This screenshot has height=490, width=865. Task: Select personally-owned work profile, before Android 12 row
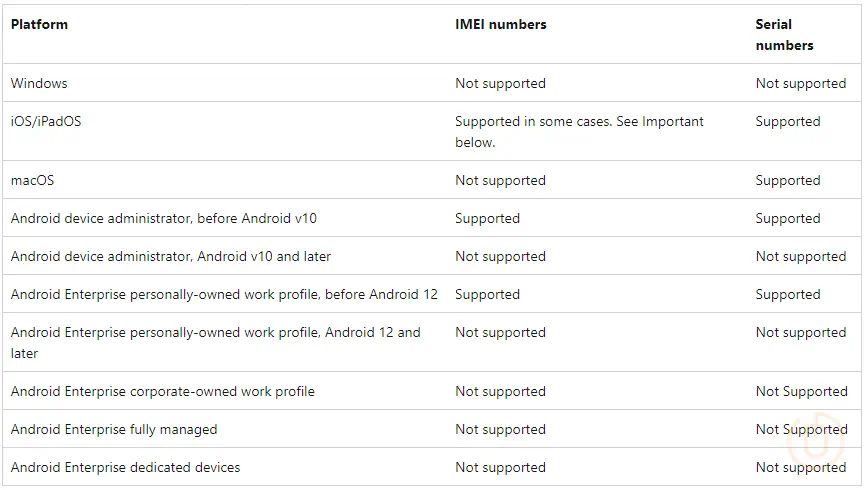click(224, 294)
